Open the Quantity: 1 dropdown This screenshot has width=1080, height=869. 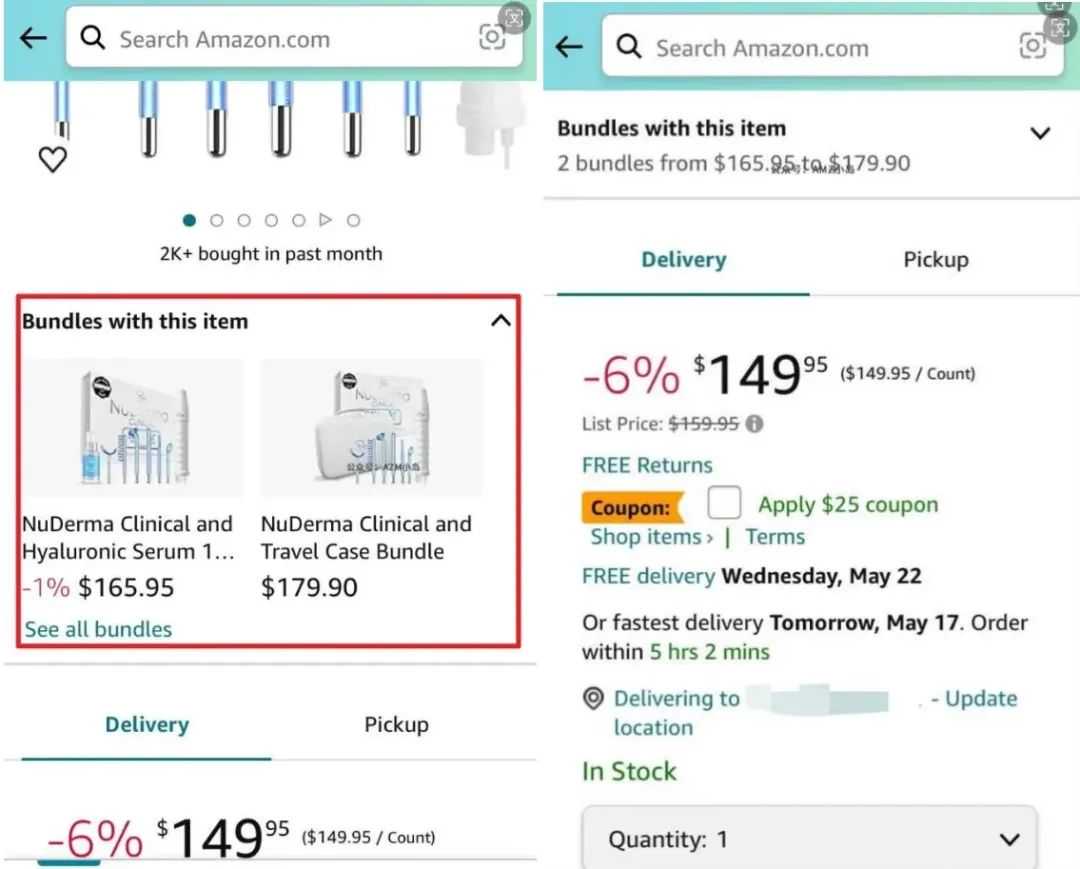(810, 838)
